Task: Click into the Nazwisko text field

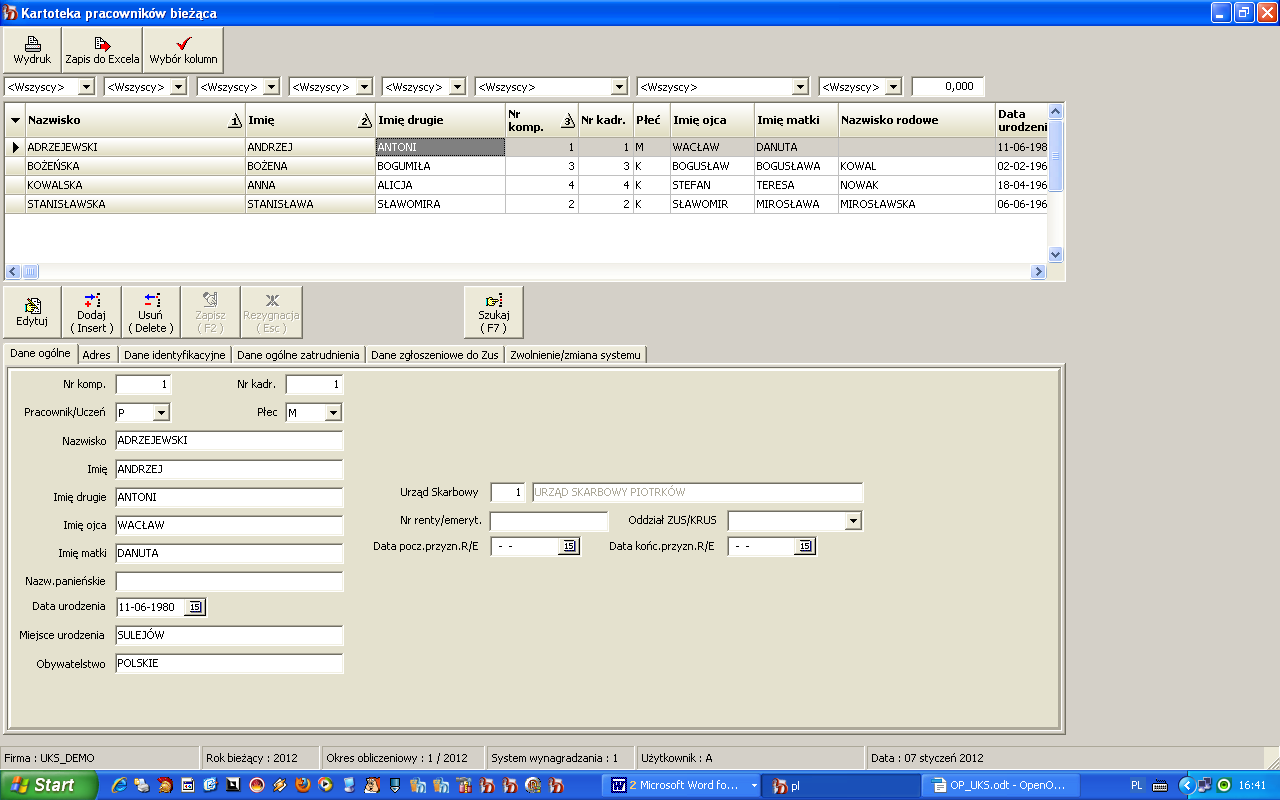Action: tap(229, 440)
